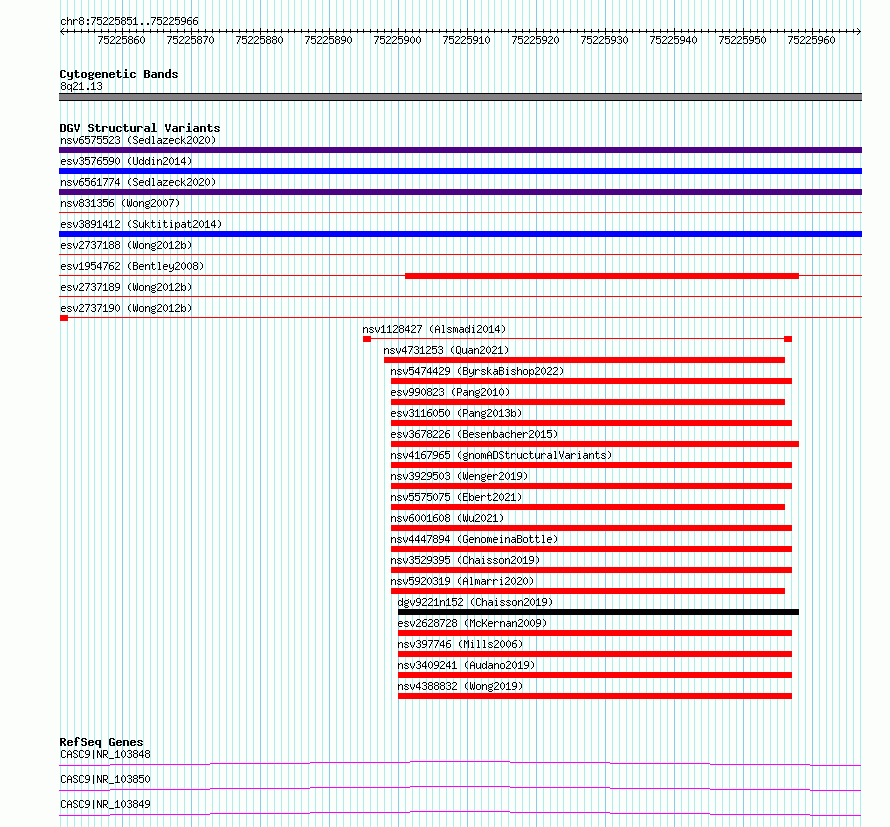The width and height of the screenshot is (890, 827).
Task: Click the thick red esv1954762 Bentley2008 bar
Action: point(602,276)
